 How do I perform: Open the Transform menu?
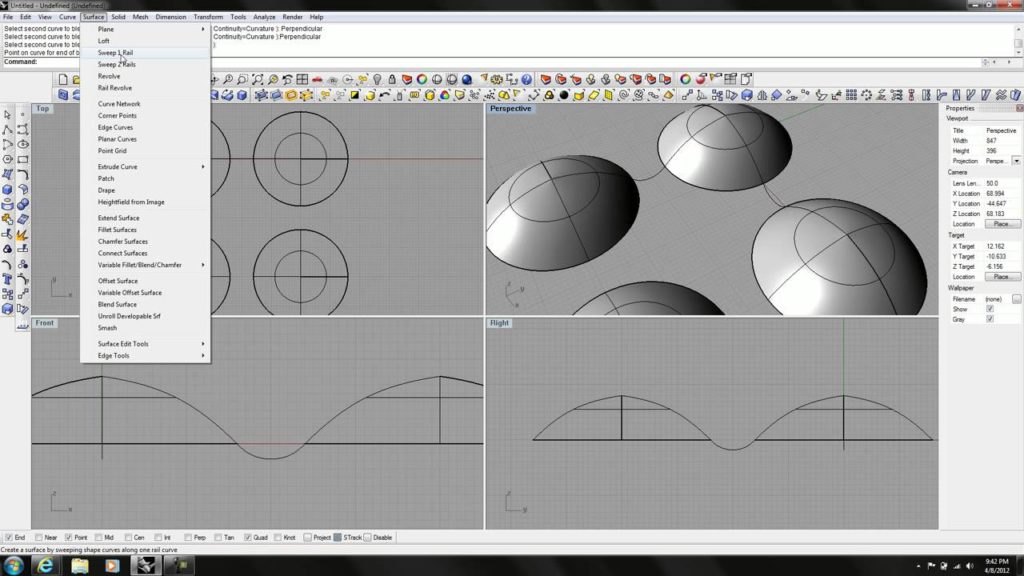(x=208, y=17)
